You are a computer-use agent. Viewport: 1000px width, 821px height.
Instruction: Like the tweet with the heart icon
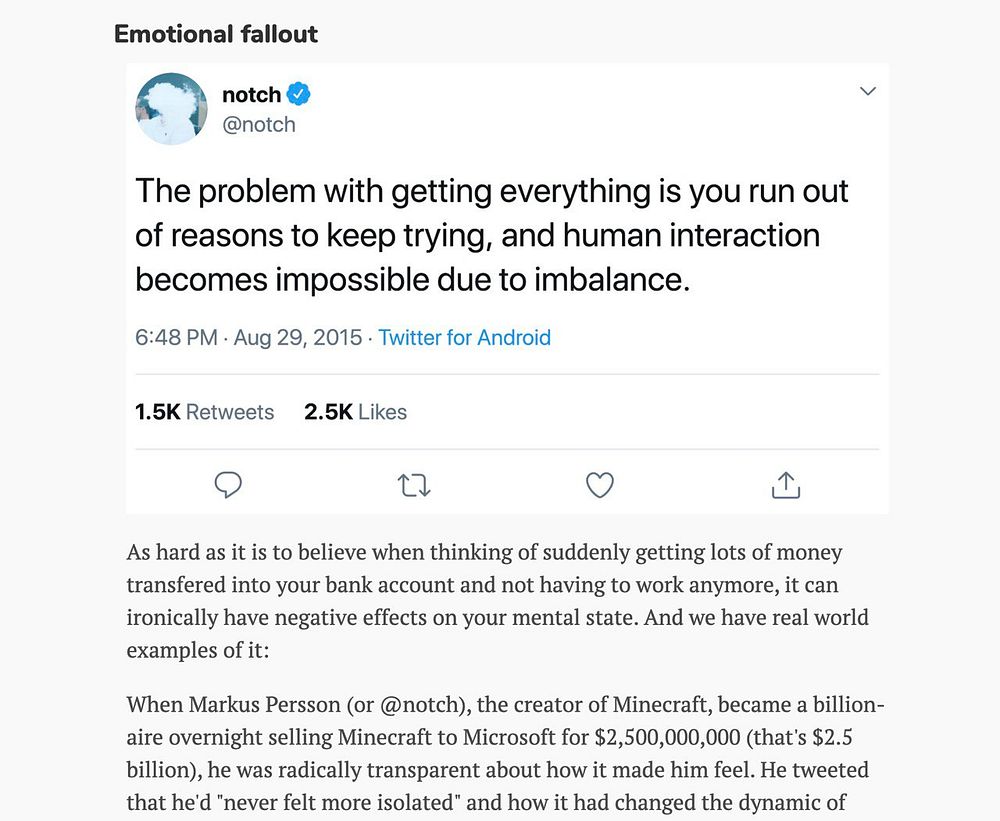coord(599,486)
